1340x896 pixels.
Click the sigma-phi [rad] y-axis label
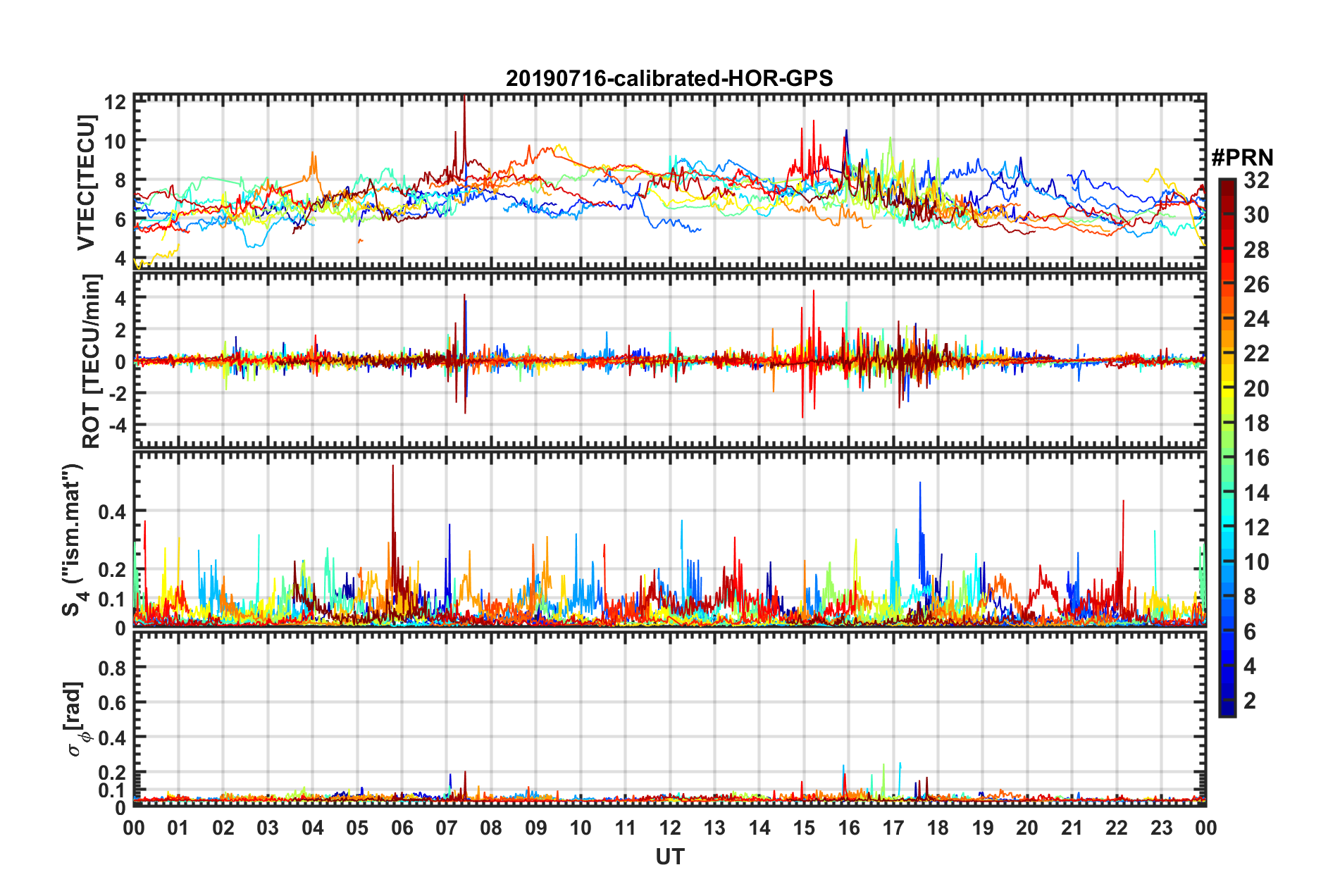[x=75, y=718]
